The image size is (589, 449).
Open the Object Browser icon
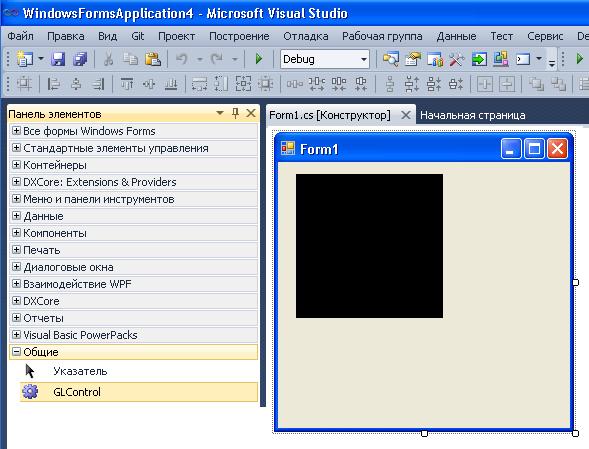(435, 59)
